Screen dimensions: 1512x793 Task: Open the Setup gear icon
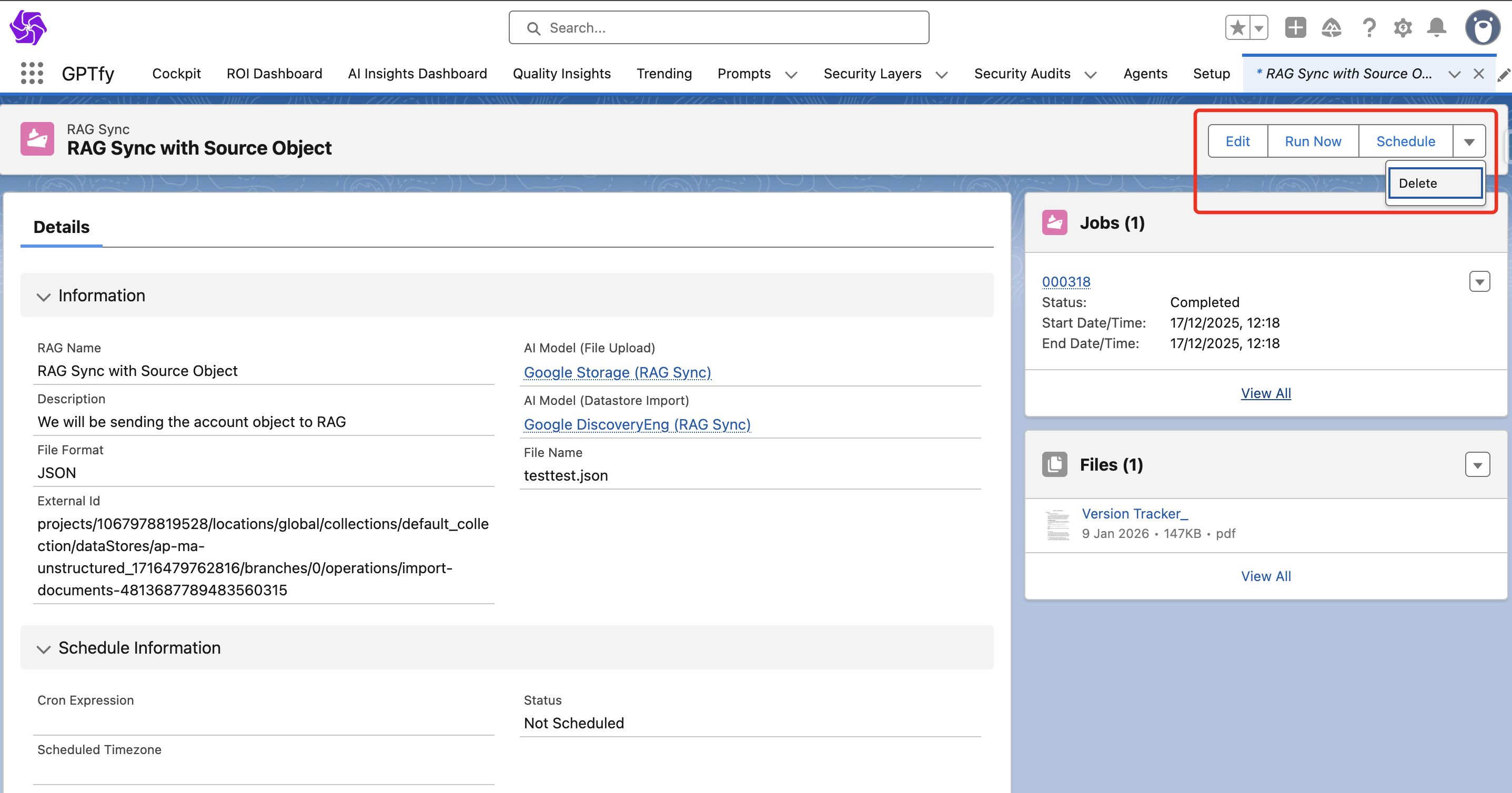point(1403,27)
